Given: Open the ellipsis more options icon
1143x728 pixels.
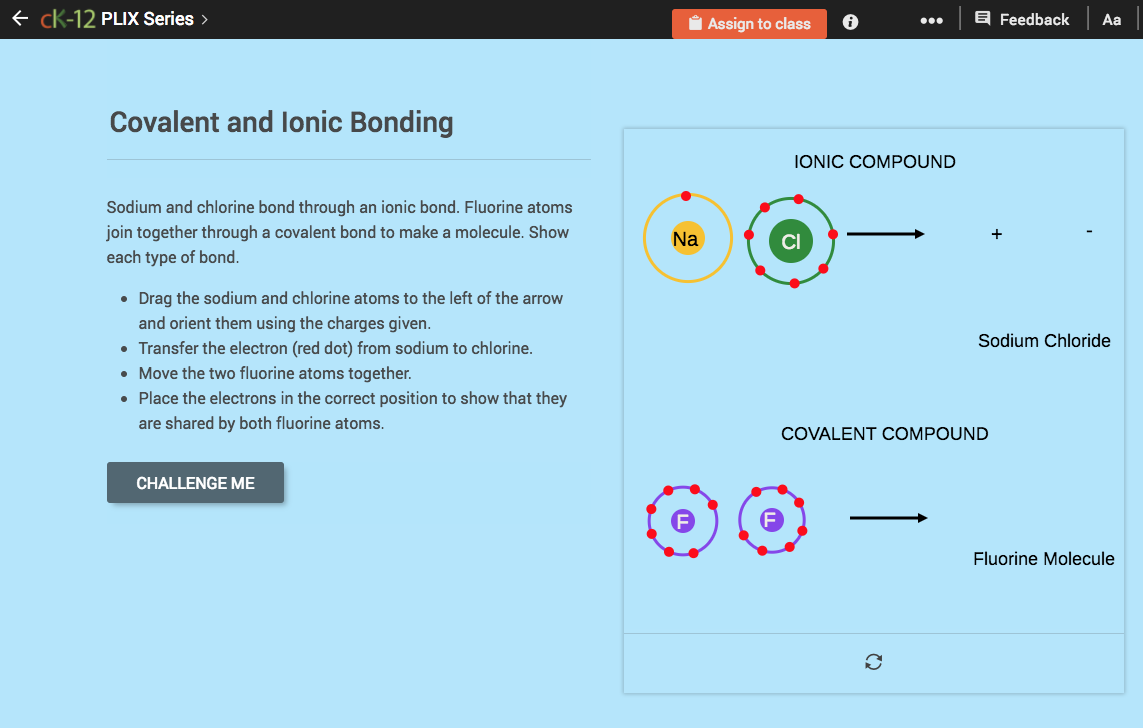Looking at the screenshot, I should point(931,19).
